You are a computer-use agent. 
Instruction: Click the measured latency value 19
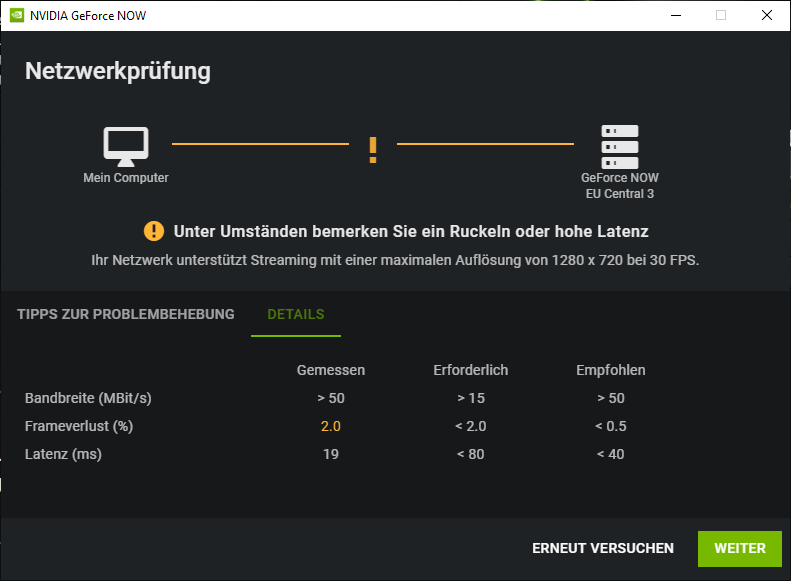click(331, 454)
